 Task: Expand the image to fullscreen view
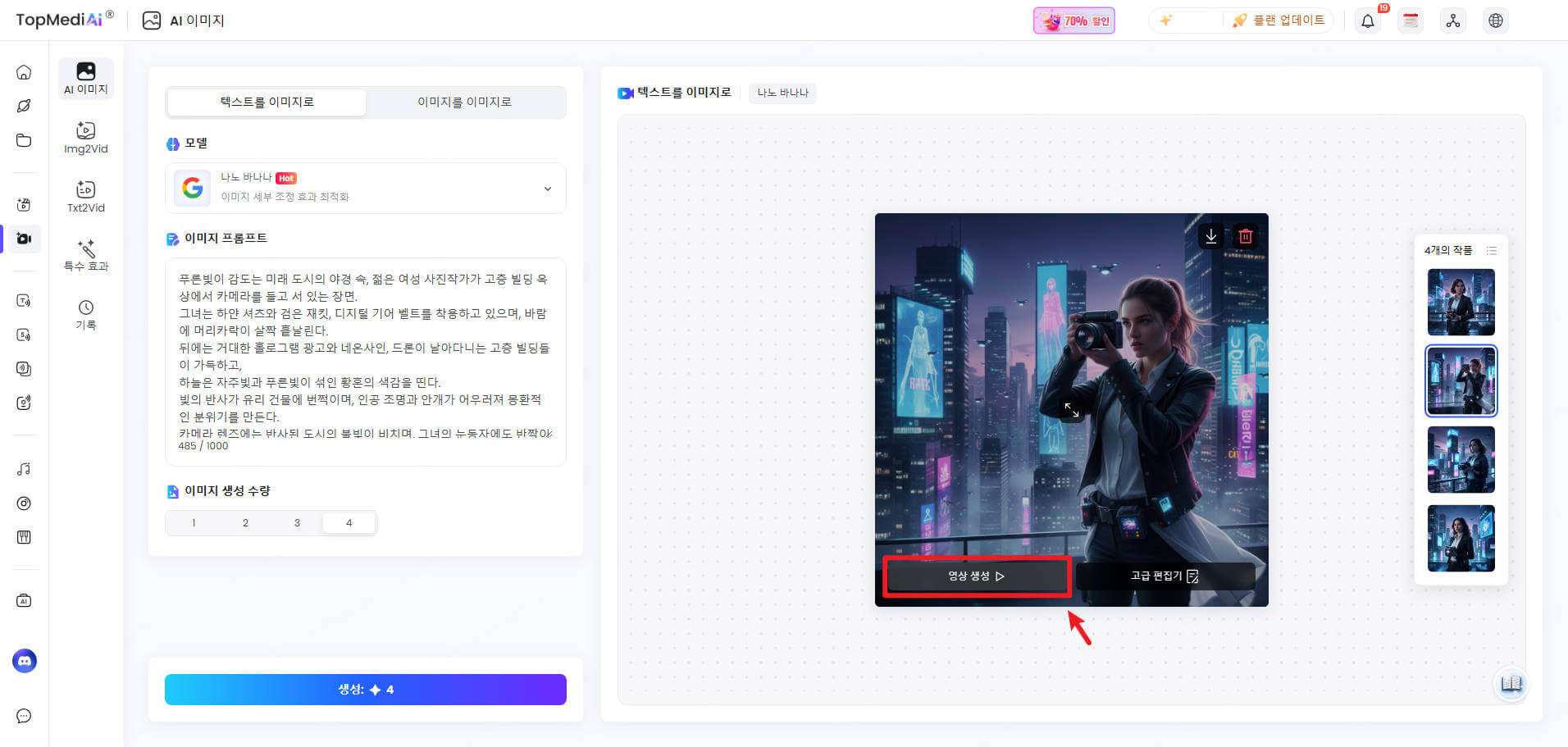pyautogui.click(x=1071, y=409)
